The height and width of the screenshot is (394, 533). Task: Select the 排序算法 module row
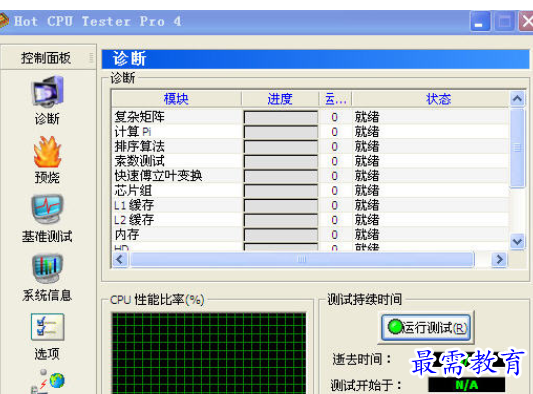click(310, 147)
